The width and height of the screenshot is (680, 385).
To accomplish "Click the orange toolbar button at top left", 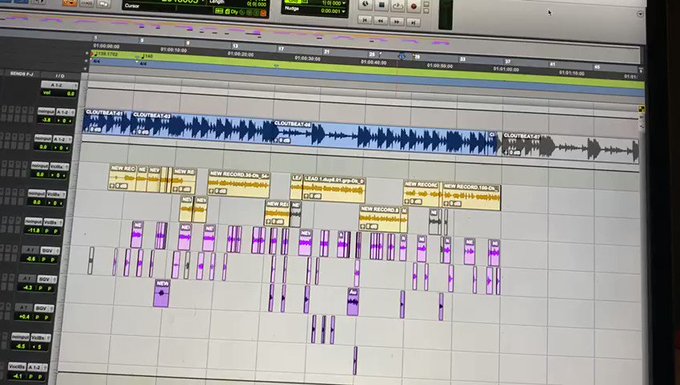I will pos(69,3).
